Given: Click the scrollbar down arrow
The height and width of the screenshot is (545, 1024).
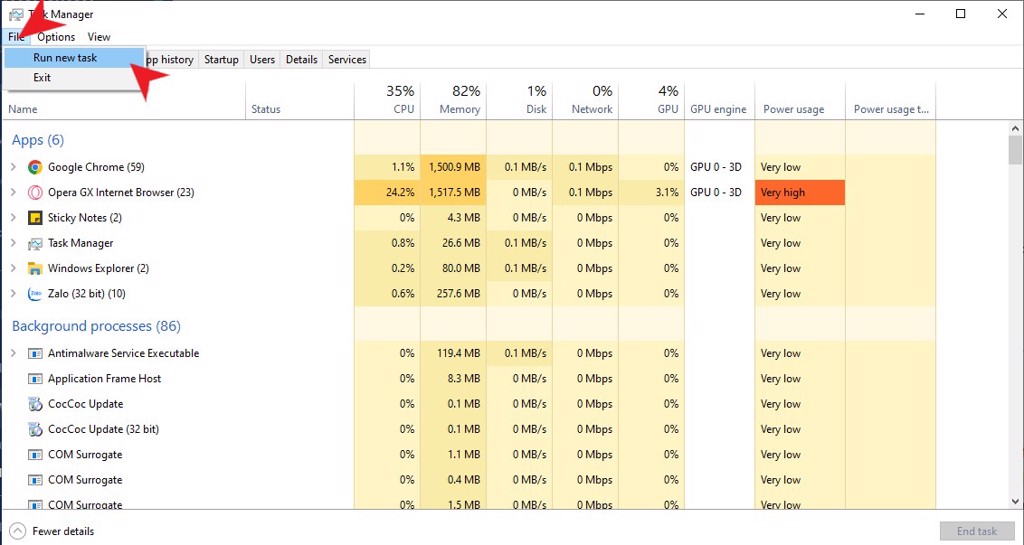Looking at the screenshot, I should (x=1015, y=502).
